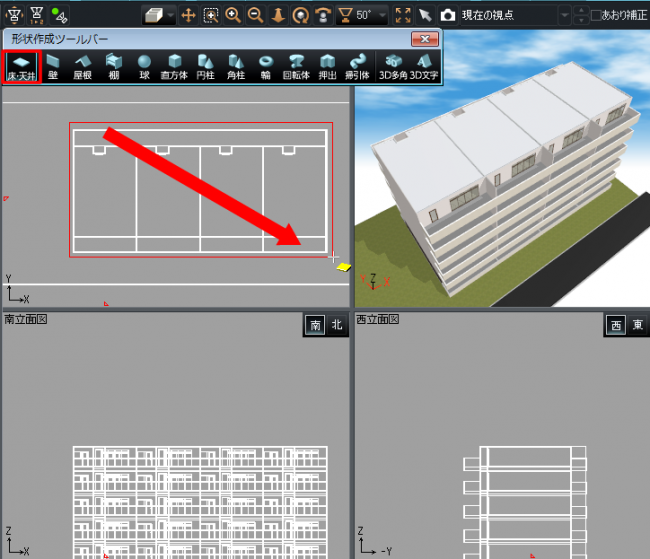
Task: Switch elevation view to 南 (south)
Action: coord(315,325)
